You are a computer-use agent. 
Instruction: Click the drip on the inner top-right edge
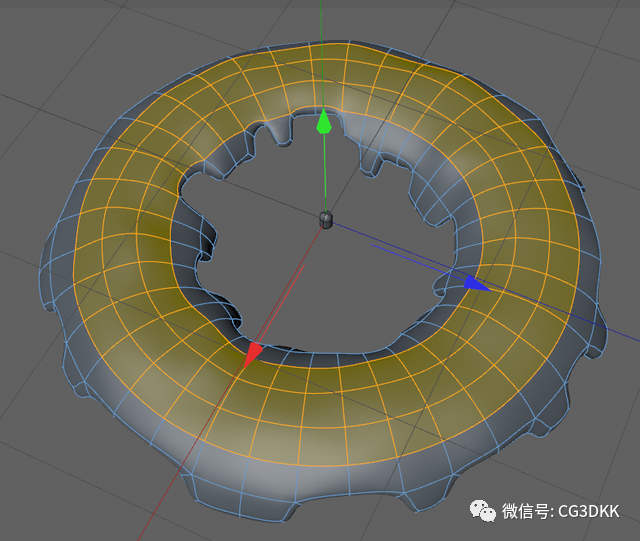371,163
